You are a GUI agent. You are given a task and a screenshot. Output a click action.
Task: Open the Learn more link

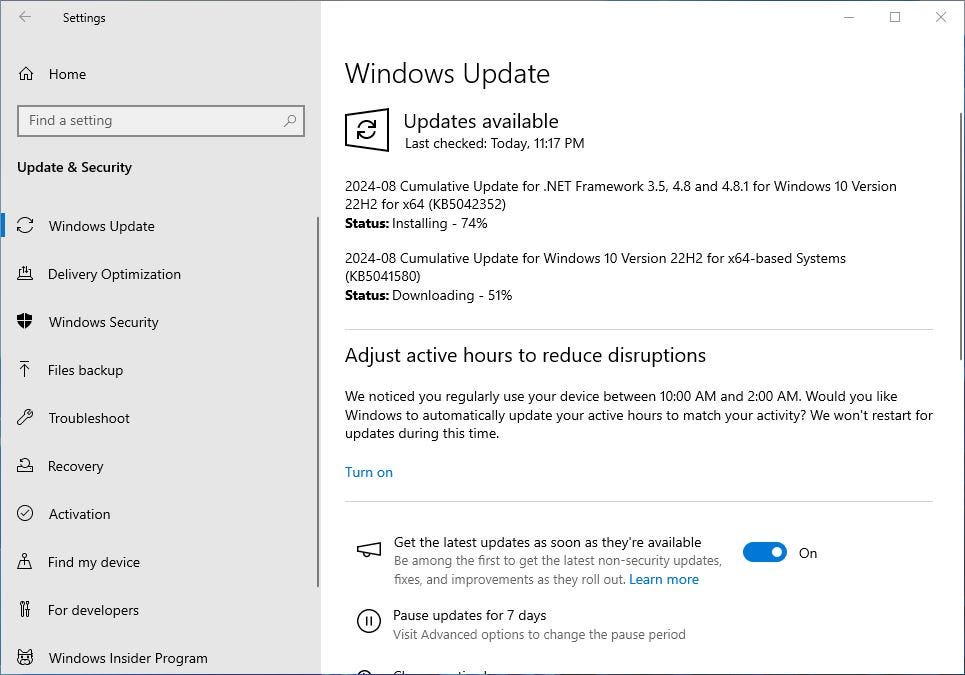(x=664, y=579)
